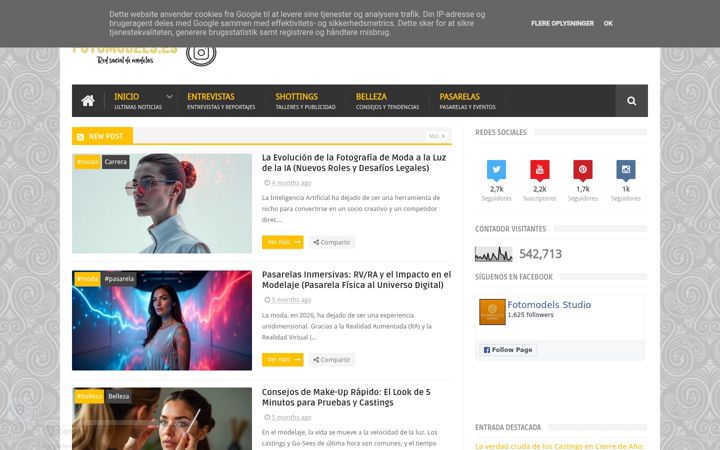This screenshot has width=720, height=450.
Task: Click the 4 months ago timestamp
Action: [291, 183]
